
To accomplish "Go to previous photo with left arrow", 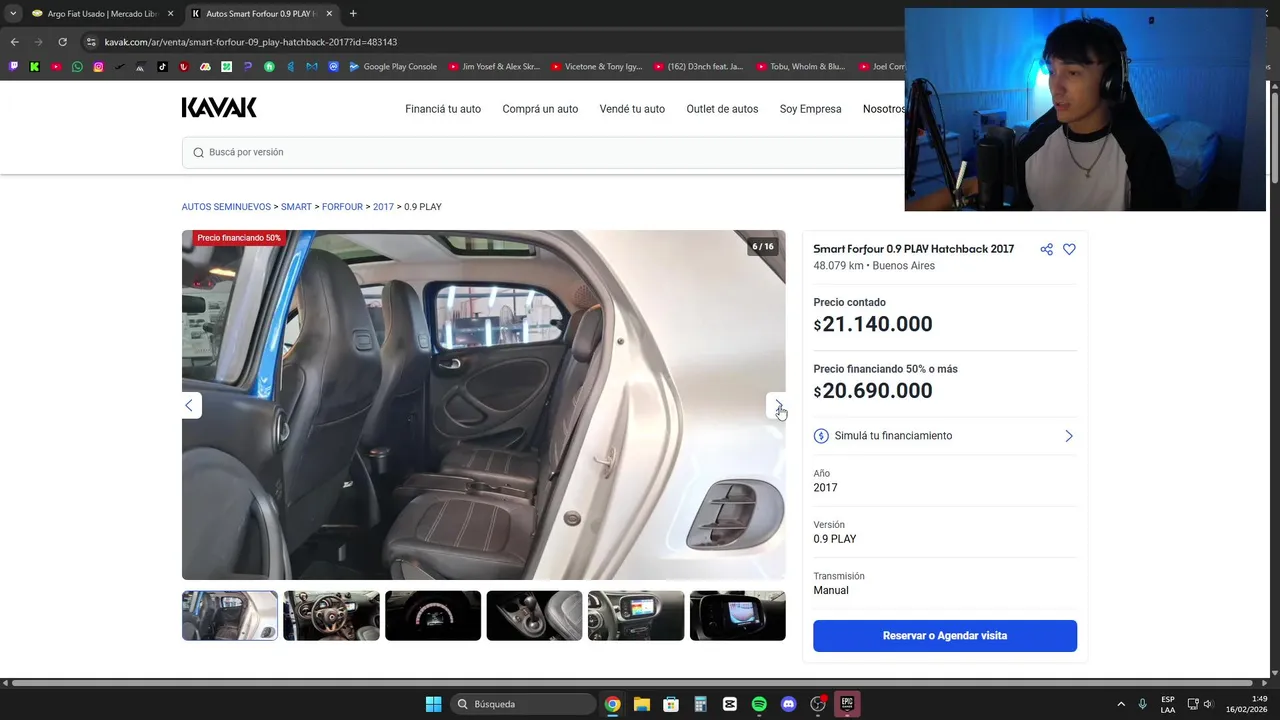I will pyautogui.click(x=190, y=405).
